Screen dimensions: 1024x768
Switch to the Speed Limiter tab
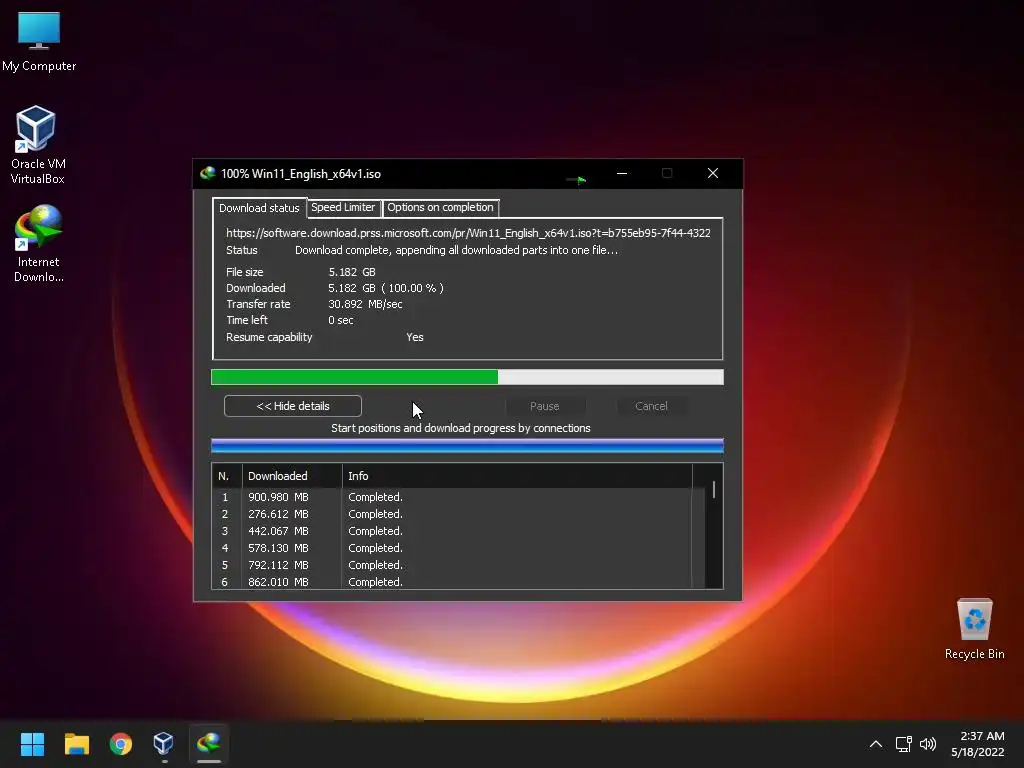[343, 207]
